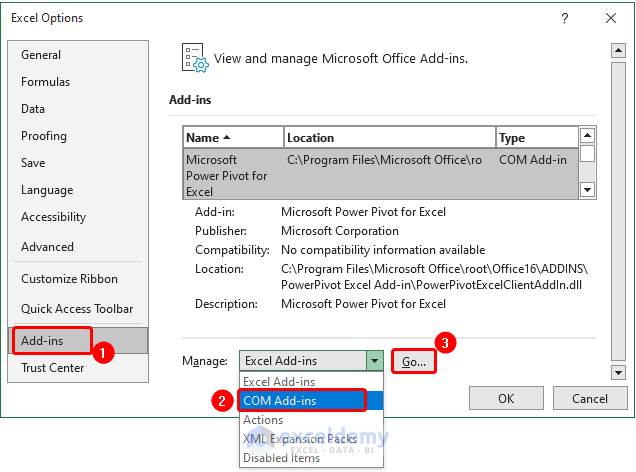Click the add-ins gear icon in header
Screen dimensions: 636x472
[194, 58]
